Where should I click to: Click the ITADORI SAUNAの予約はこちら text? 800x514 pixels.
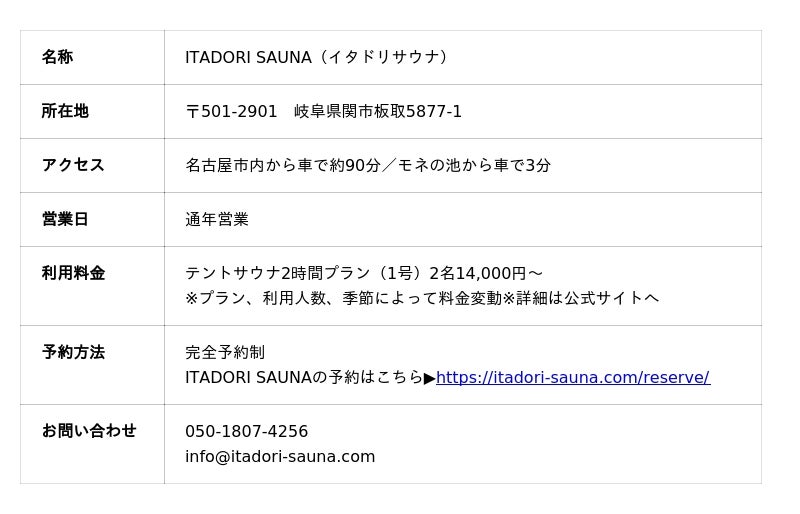coord(304,378)
